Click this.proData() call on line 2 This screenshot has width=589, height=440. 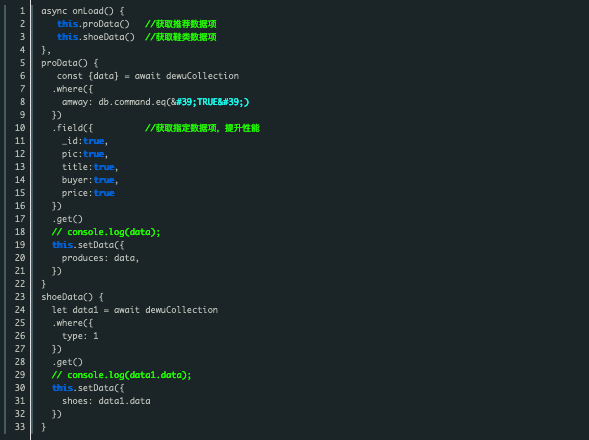(93, 24)
